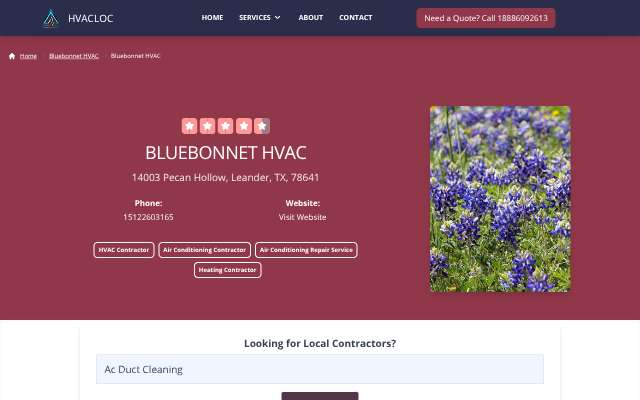The image size is (640, 400).
Task: Follow the Home breadcrumb link
Action: pyautogui.click(x=28, y=56)
